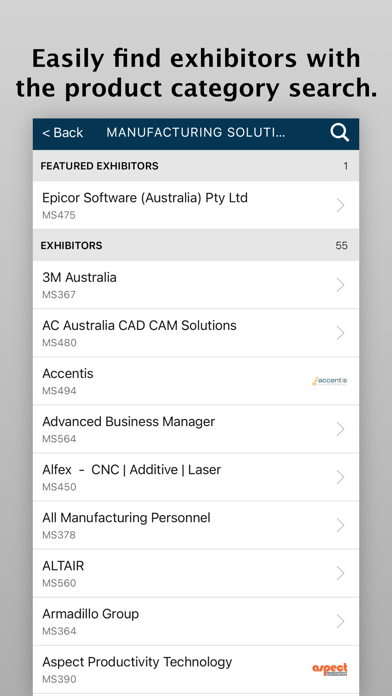The image size is (392, 696).
Task: Tap chevron for All Manufacturing Personnel
Action: tap(341, 526)
